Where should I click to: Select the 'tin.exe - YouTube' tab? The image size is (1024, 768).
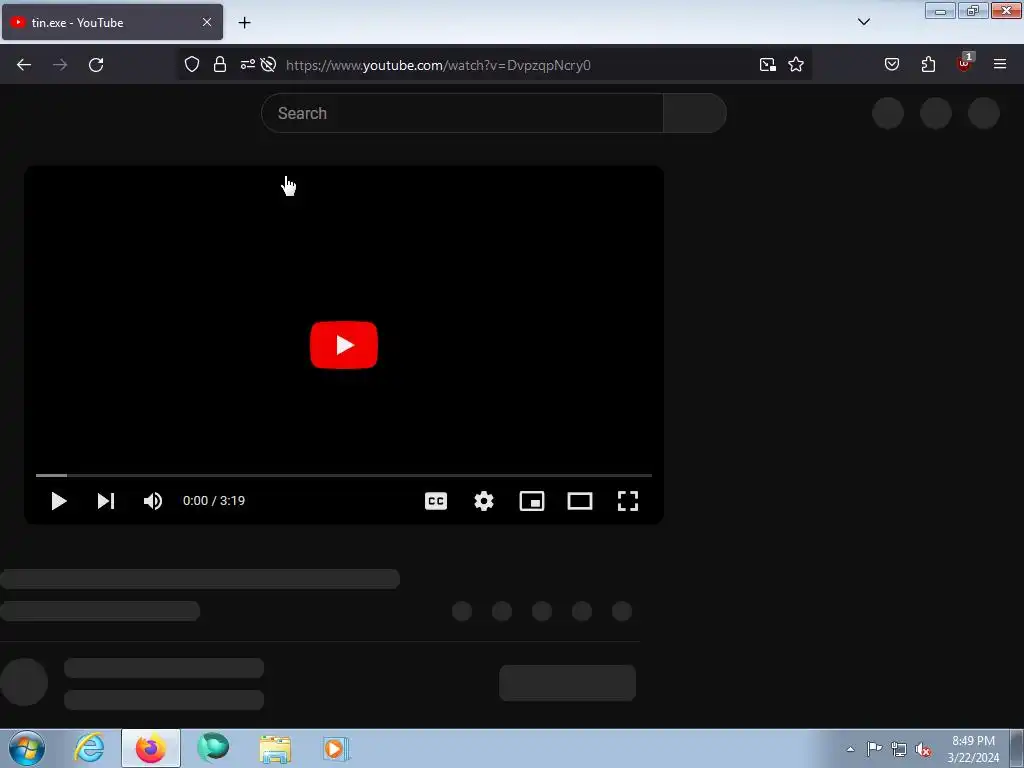[112, 22]
